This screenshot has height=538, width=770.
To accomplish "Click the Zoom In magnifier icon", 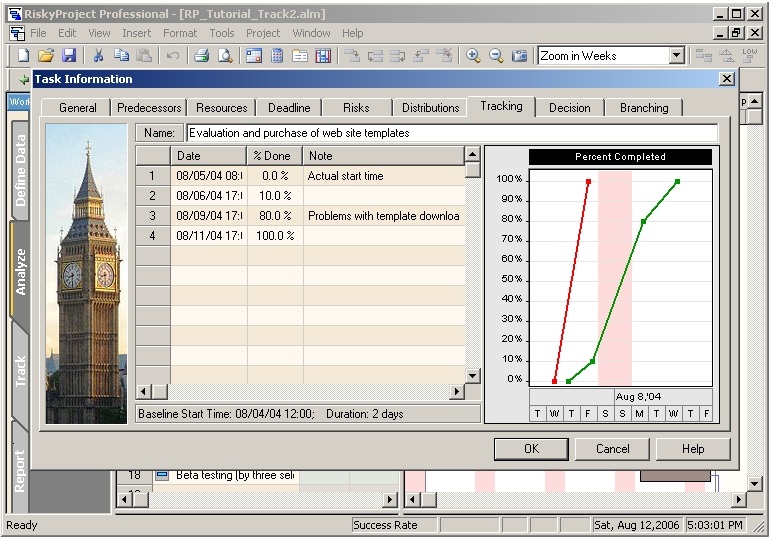I will (473, 55).
